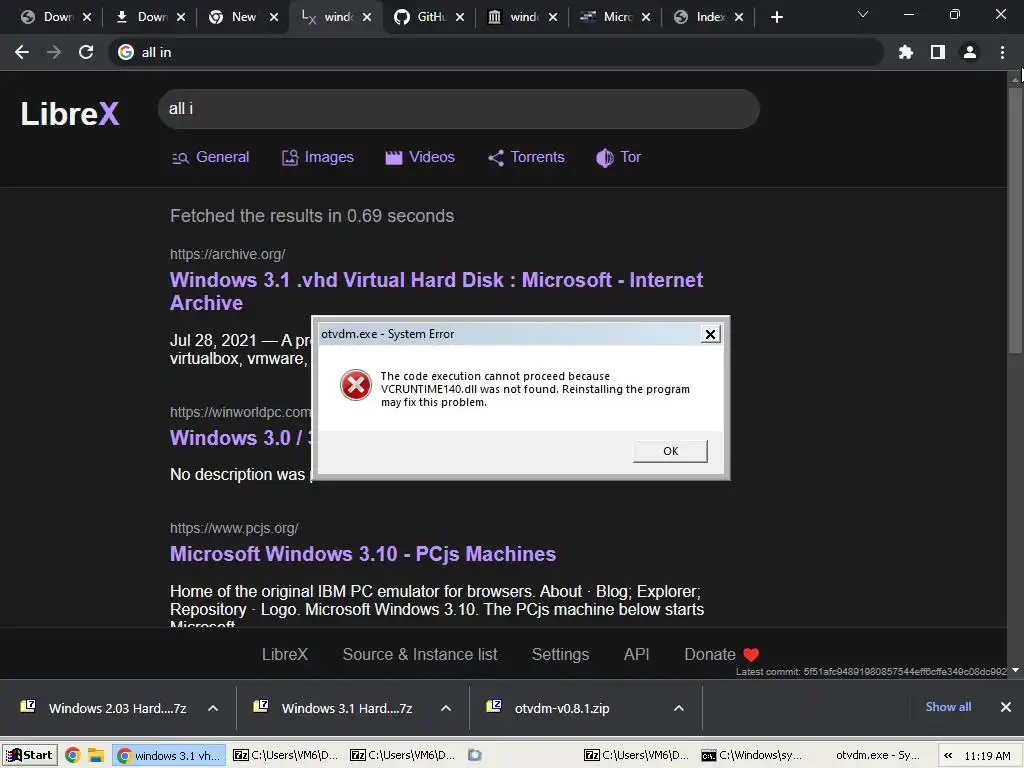The image size is (1024, 768).
Task: Close the Index tab
Action: click(739, 17)
